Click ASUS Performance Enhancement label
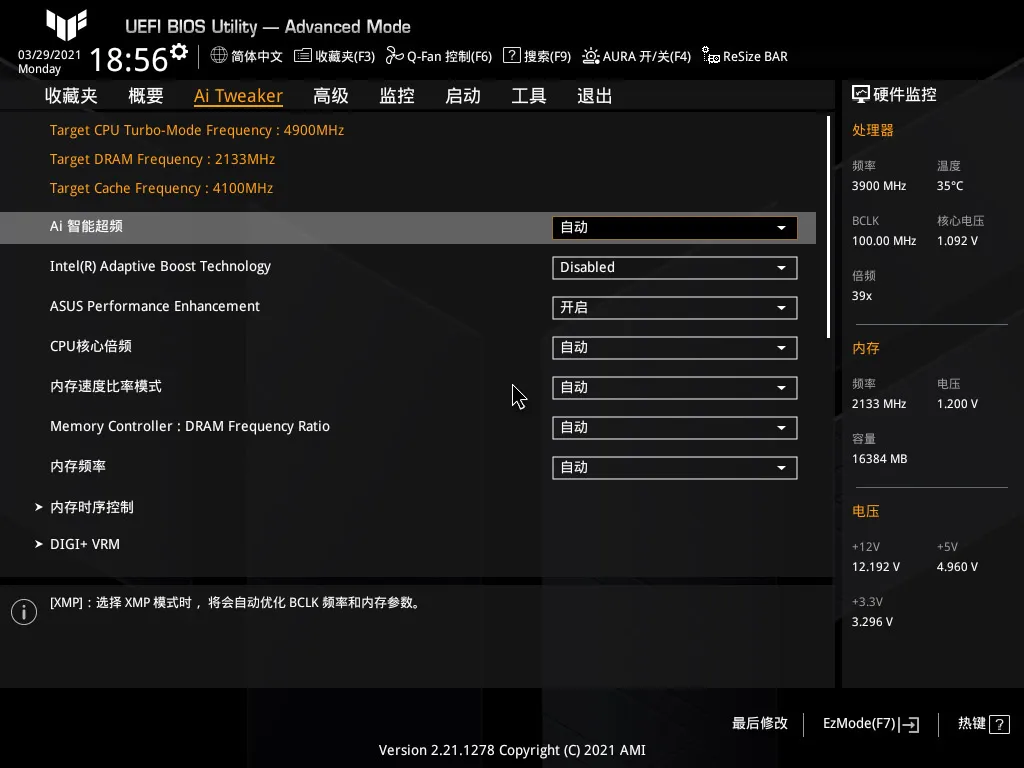The width and height of the screenshot is (1024, 768). [155, 306]
